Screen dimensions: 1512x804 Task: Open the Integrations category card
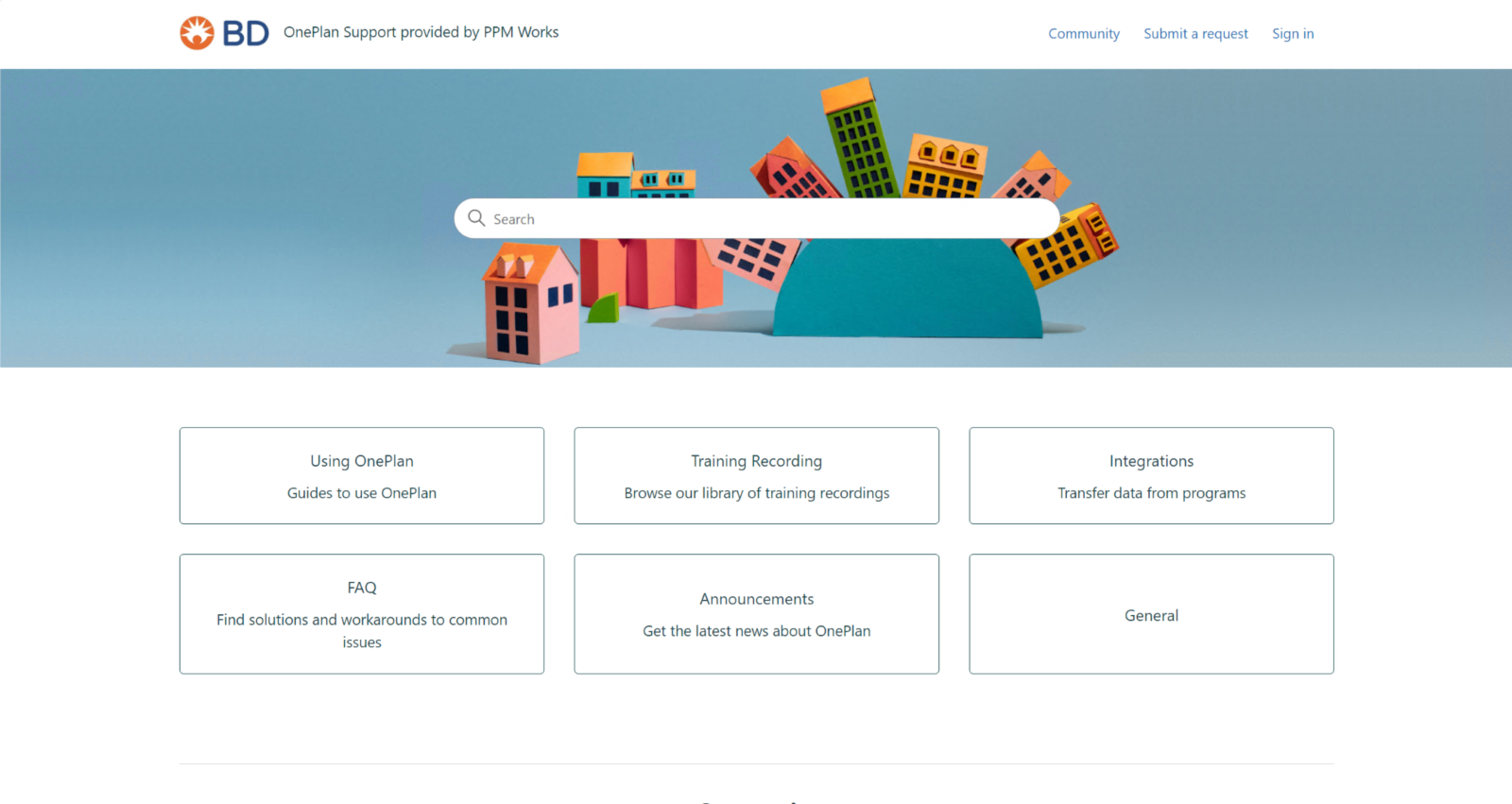(x=1151, y=476)
